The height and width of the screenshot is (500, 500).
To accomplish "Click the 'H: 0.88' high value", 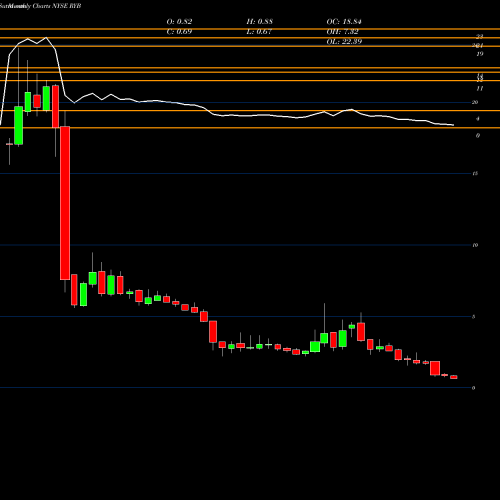I will coord(259,22).
